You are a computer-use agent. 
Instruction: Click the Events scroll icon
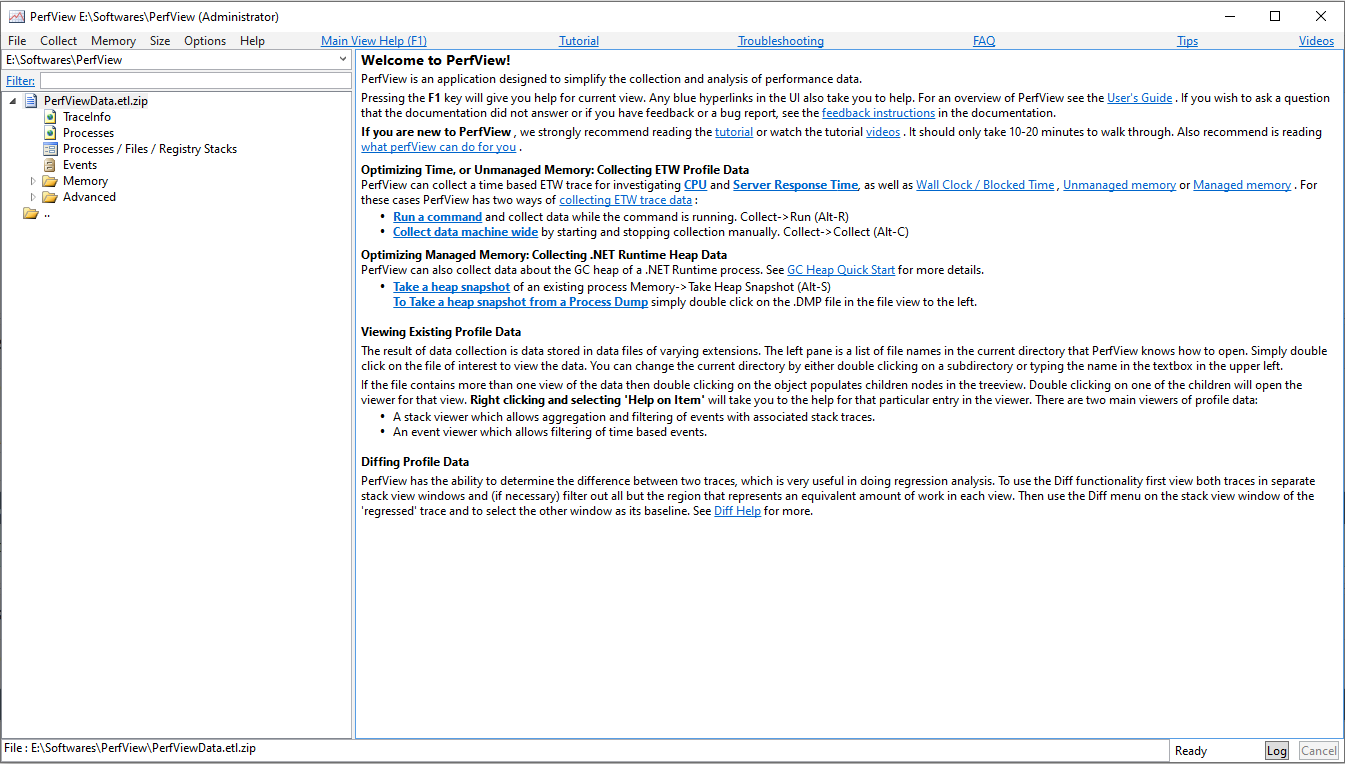[x=50, y=165]
